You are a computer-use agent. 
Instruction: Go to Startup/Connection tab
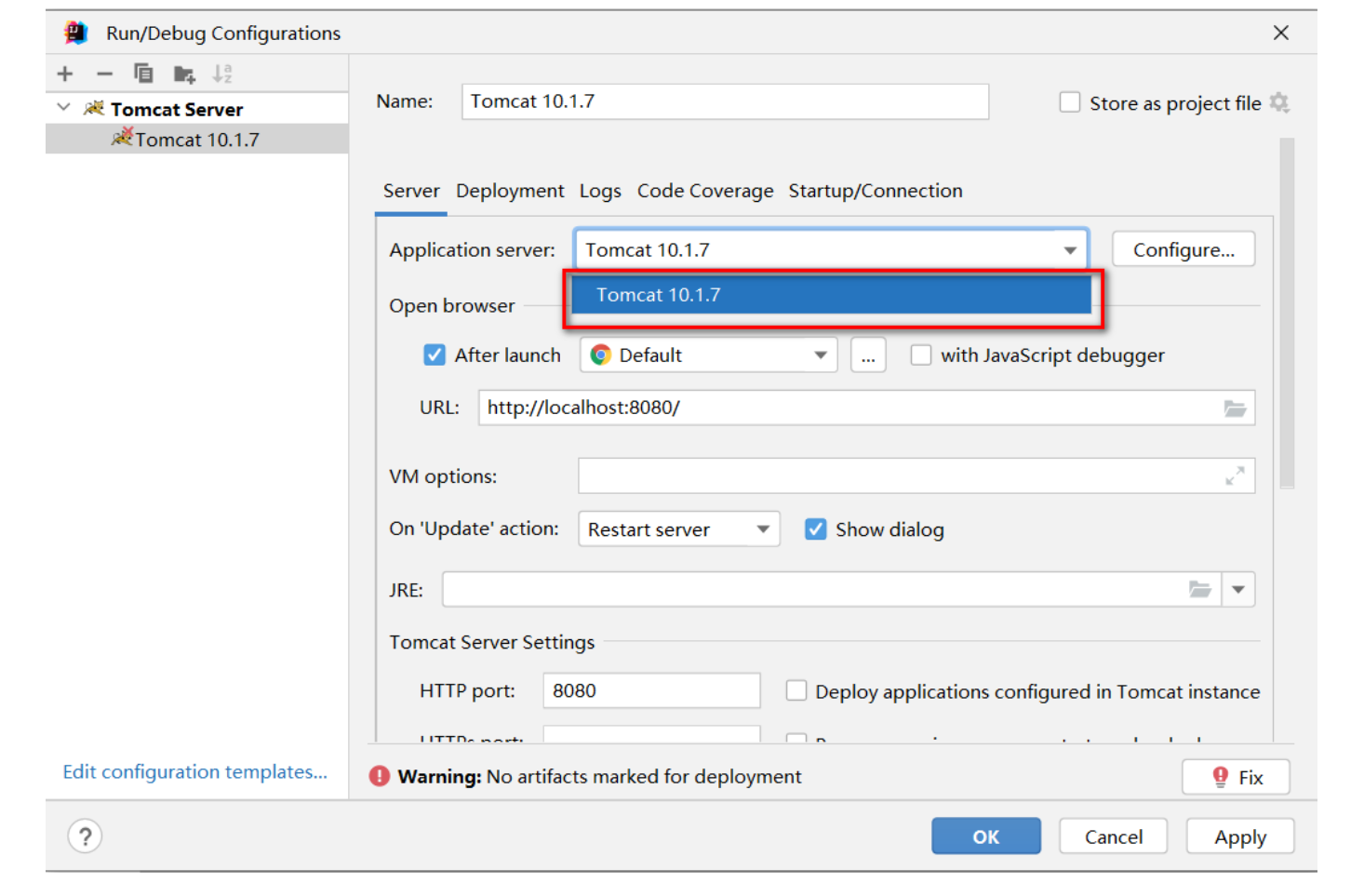876,192
